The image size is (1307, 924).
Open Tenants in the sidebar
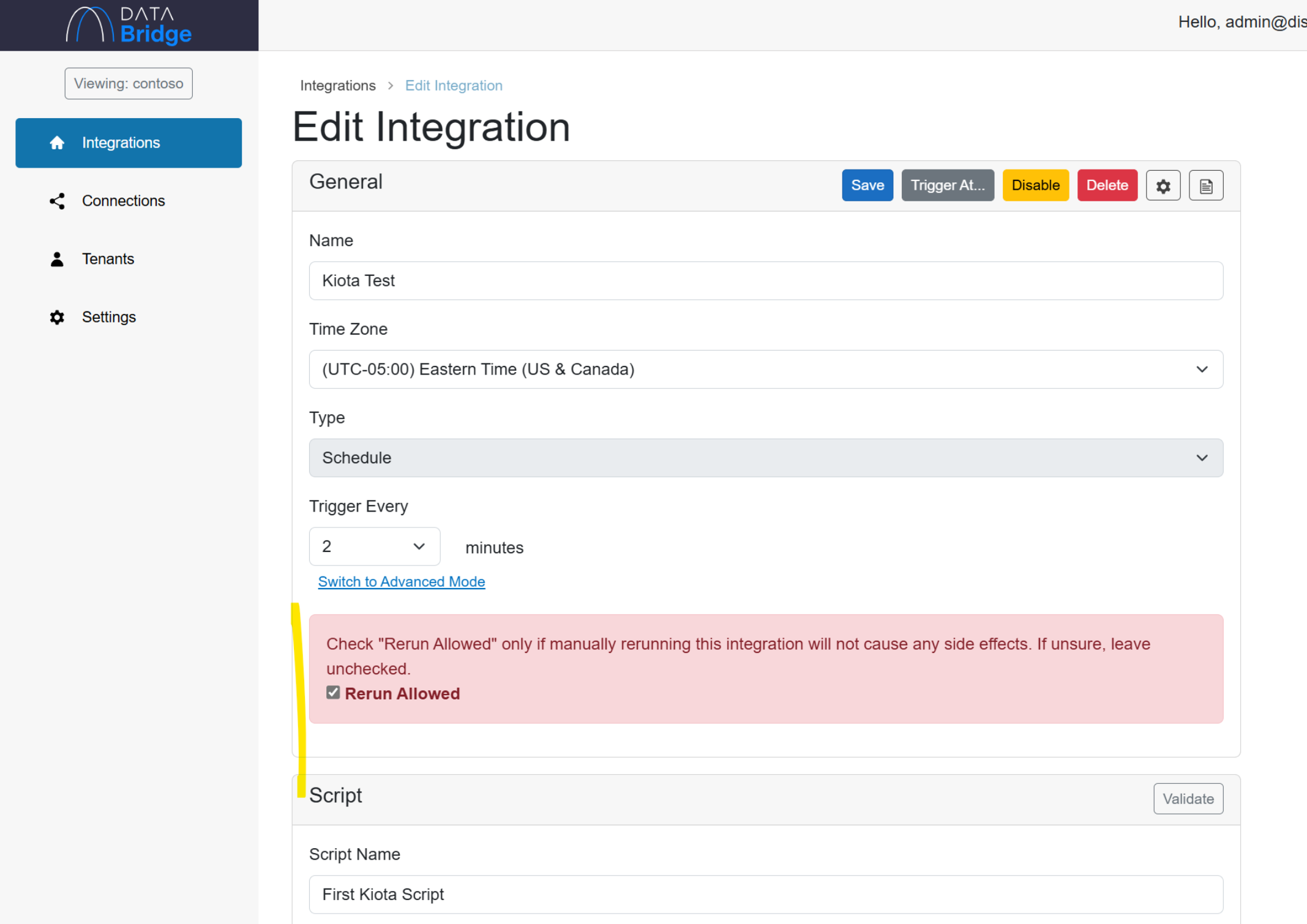[x=108, y=259]
